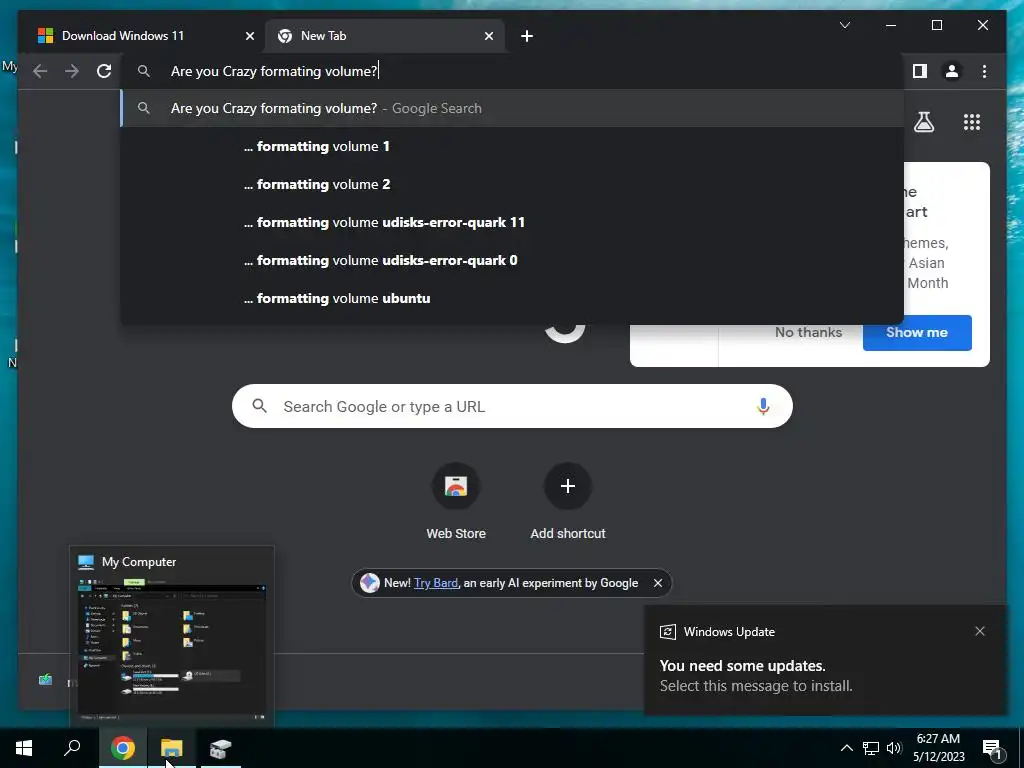This screenshot has width=1024, height=768.
Task: Open Chrome side panel icon
Action: click(920, 71)
